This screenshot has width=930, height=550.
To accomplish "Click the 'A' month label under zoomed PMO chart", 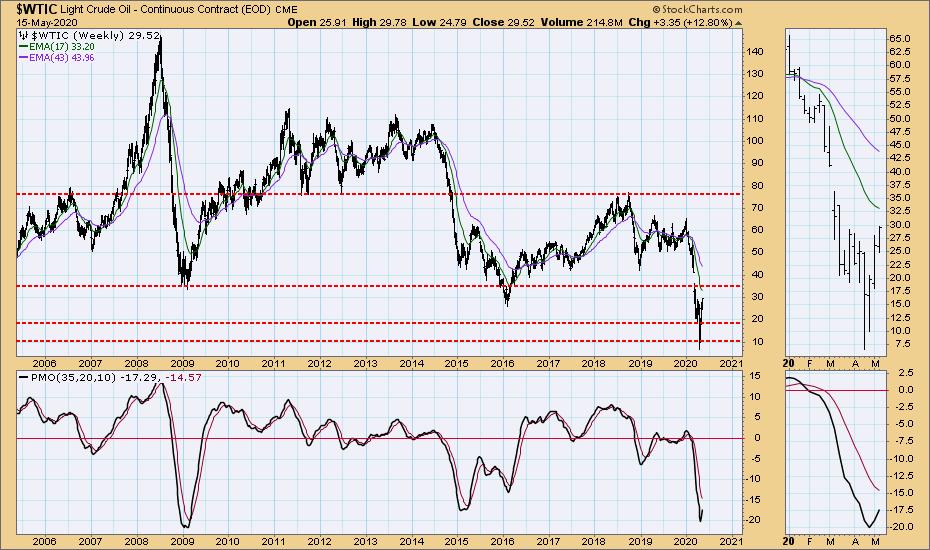I will coord(855,541).
